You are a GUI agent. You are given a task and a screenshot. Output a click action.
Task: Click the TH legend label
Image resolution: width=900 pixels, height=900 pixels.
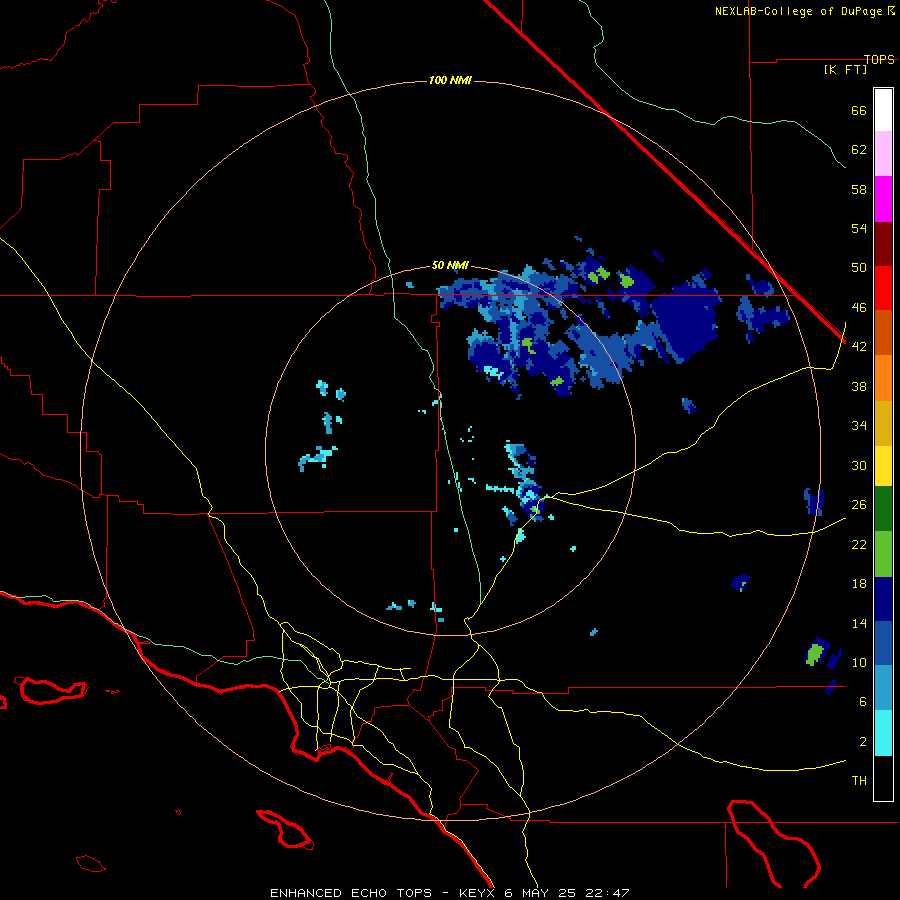click(x=859, y=781)
